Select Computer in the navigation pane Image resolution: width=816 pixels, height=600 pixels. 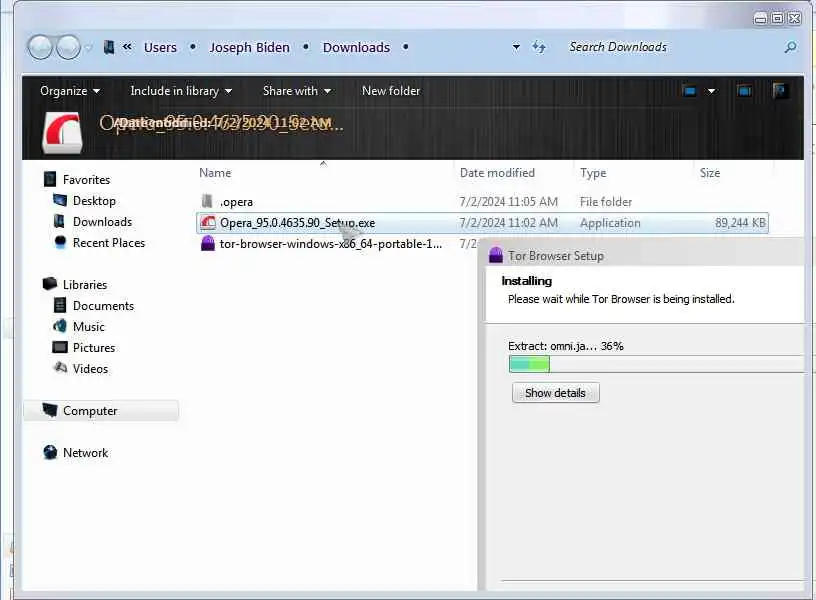coord(90,411)
